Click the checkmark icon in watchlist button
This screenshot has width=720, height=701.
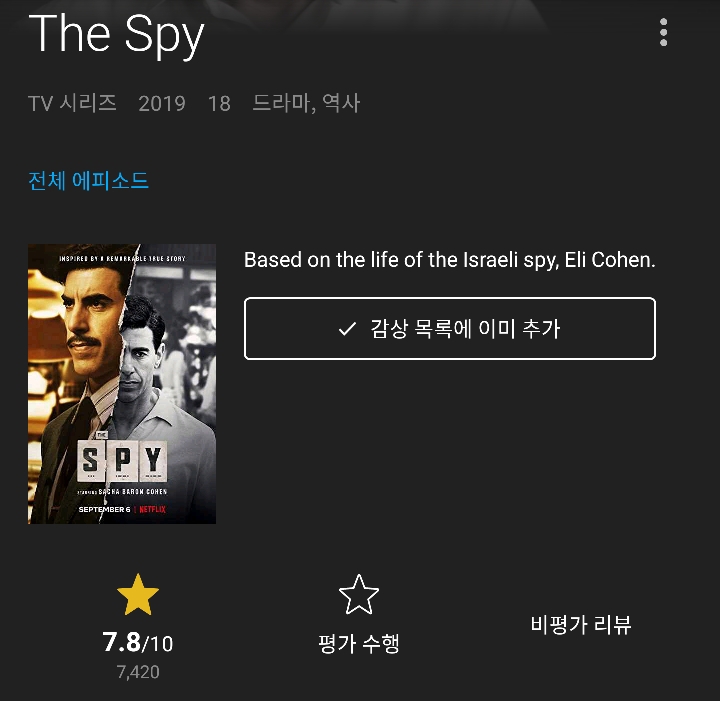(347, 329)
